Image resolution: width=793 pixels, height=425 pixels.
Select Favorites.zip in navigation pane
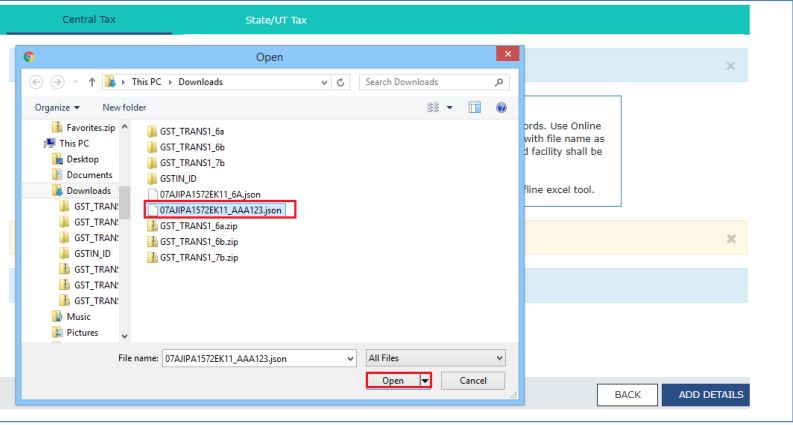point(84,128)
